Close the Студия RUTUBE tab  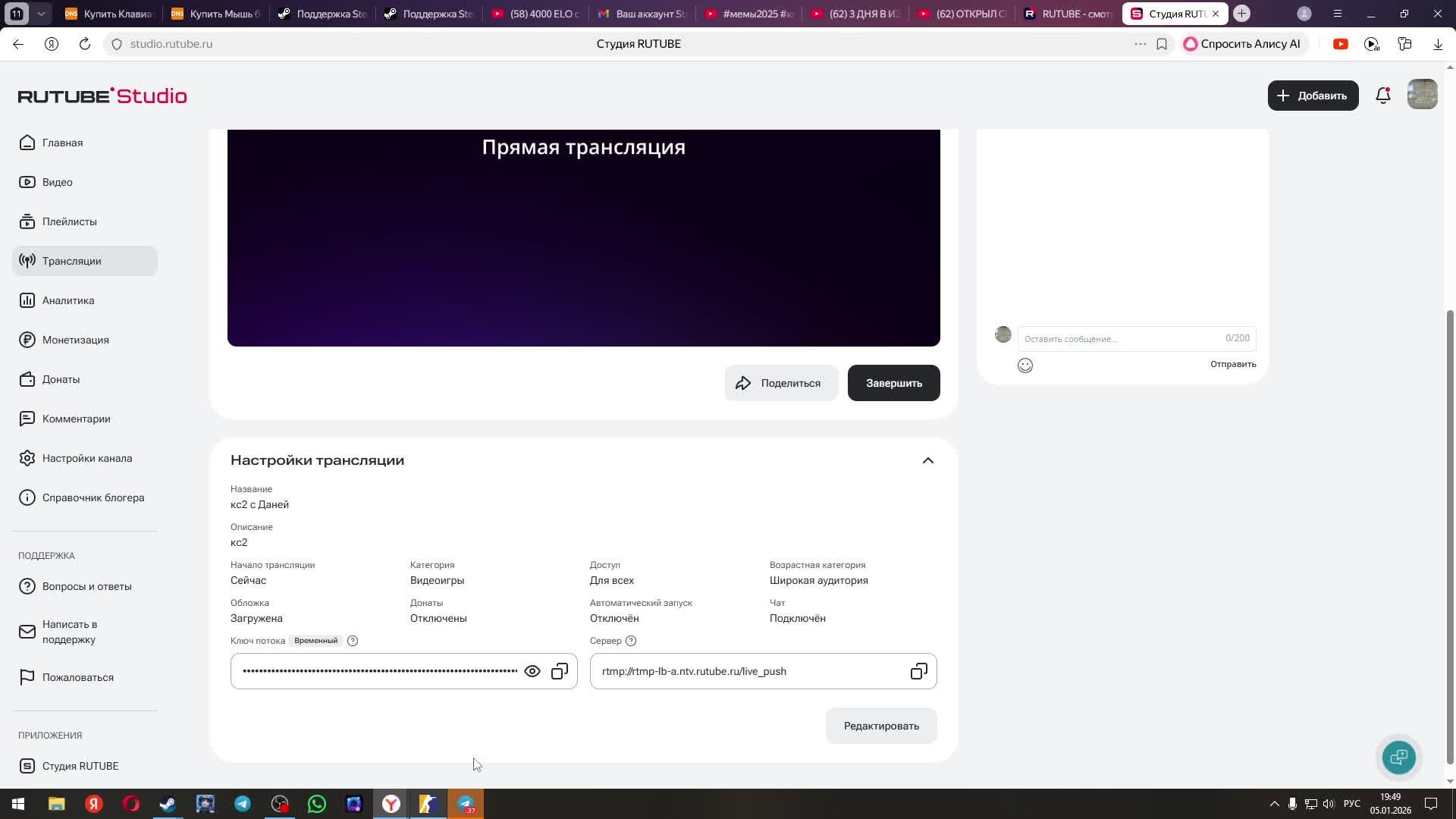tap(1216, 14)
